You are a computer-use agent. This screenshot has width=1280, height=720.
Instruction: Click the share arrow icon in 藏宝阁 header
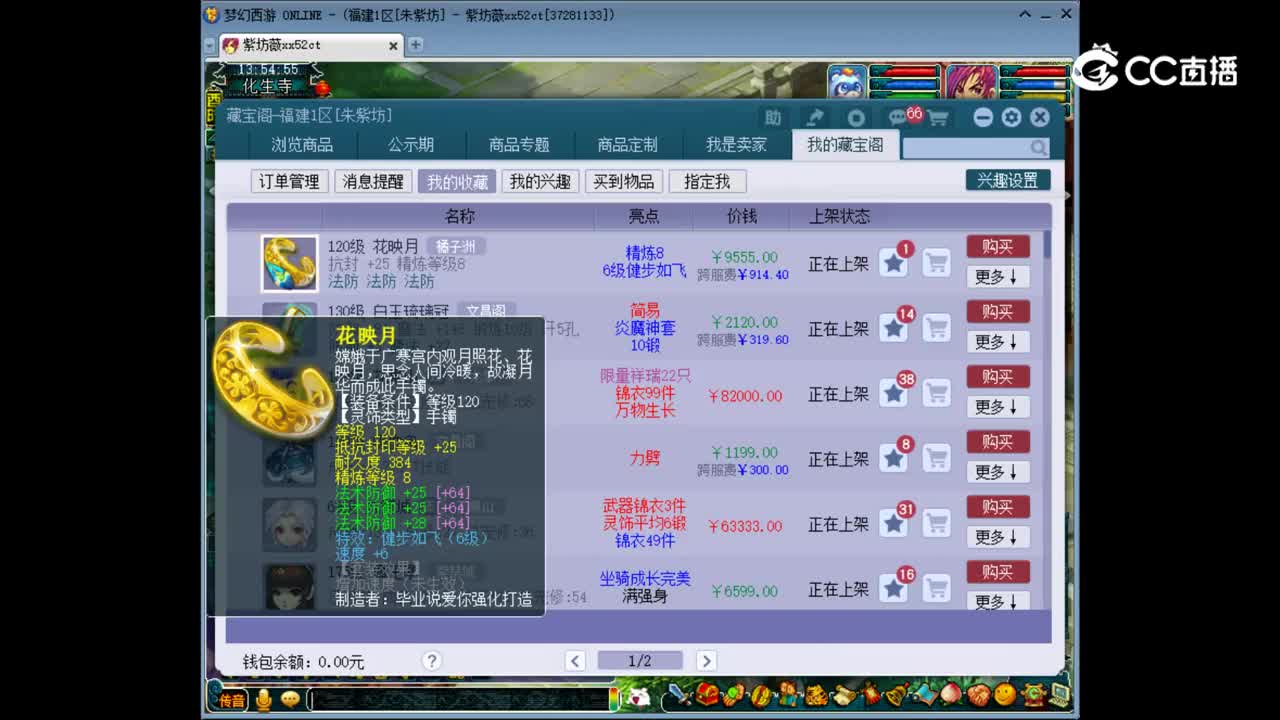[x=814, y=117]
